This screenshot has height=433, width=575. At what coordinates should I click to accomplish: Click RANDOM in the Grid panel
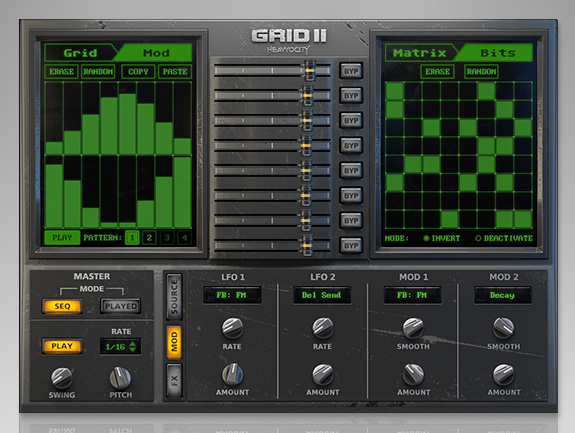click(98, 71)
